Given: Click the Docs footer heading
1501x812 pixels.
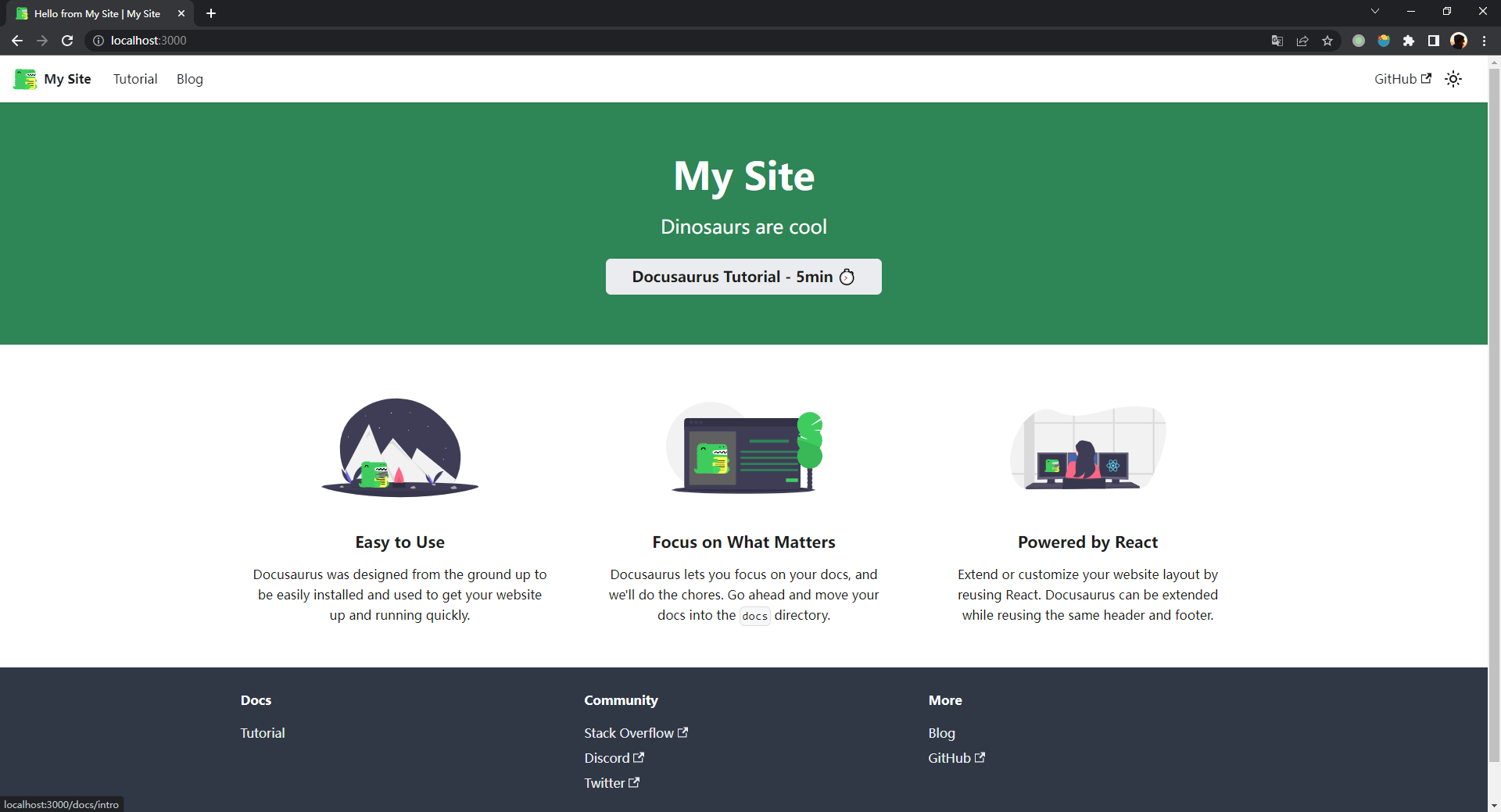Looking at the screenshot, I should (256, 700).
